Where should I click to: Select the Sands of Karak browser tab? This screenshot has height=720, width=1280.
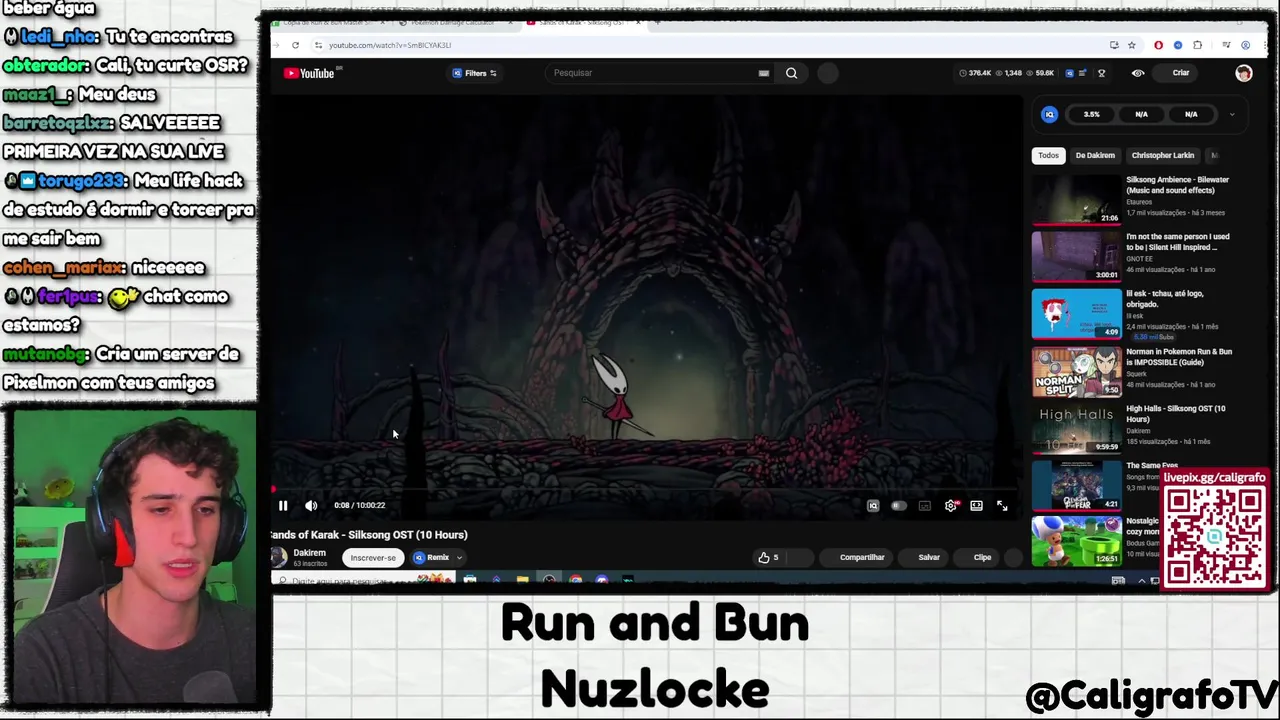tap(583, 22)
